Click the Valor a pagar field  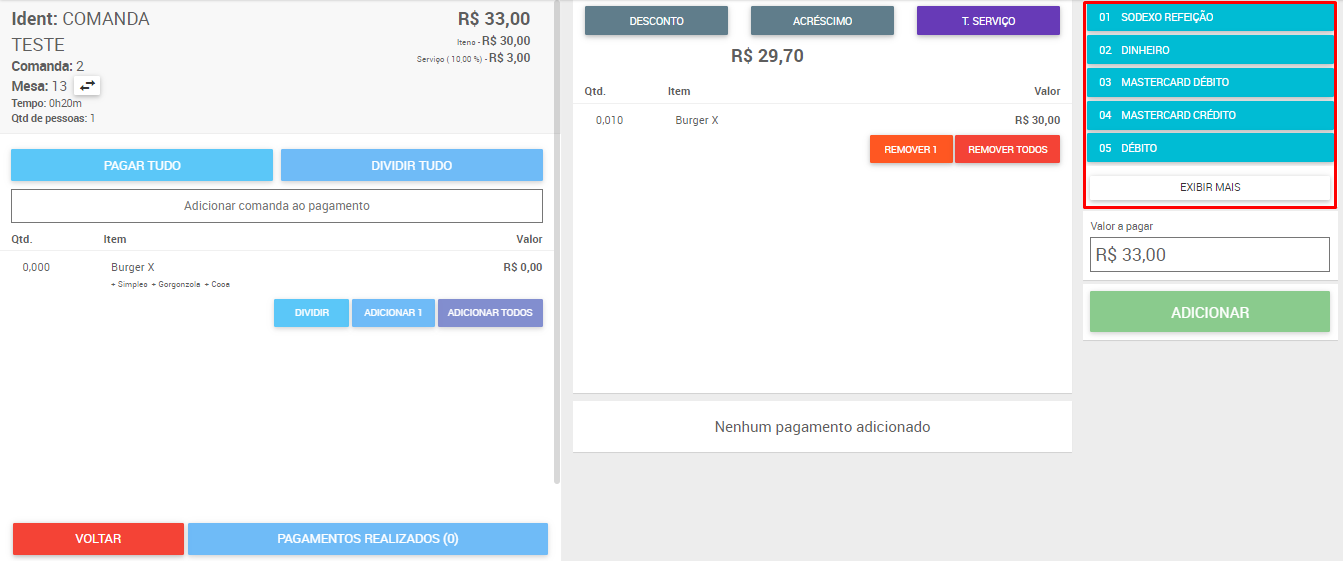point(1210,254)
